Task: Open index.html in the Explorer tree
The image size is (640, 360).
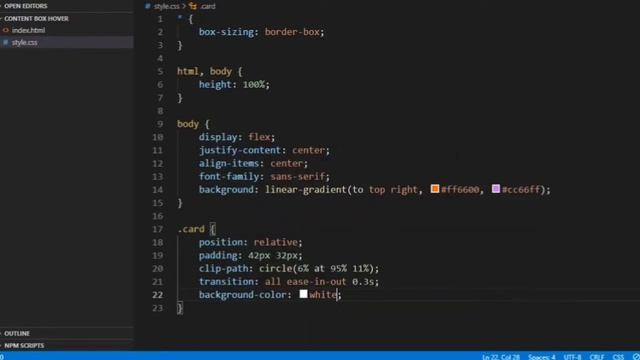Action: [28, 30]
